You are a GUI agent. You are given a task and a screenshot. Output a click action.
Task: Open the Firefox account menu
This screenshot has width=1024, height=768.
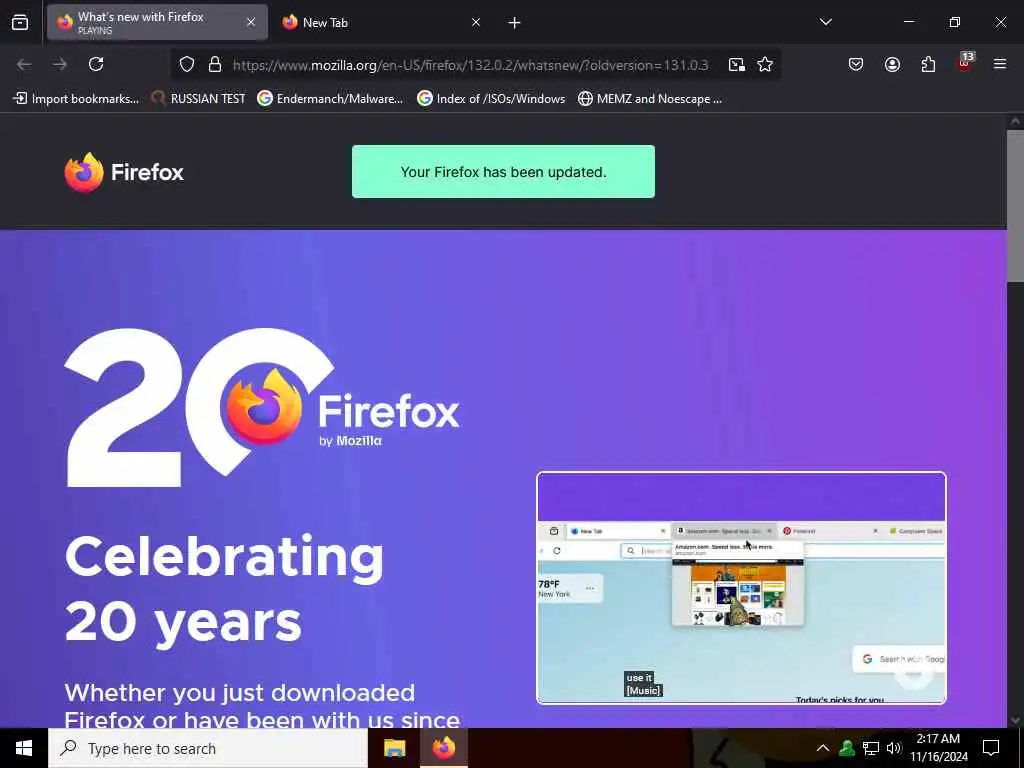click(x=892, y=64)
